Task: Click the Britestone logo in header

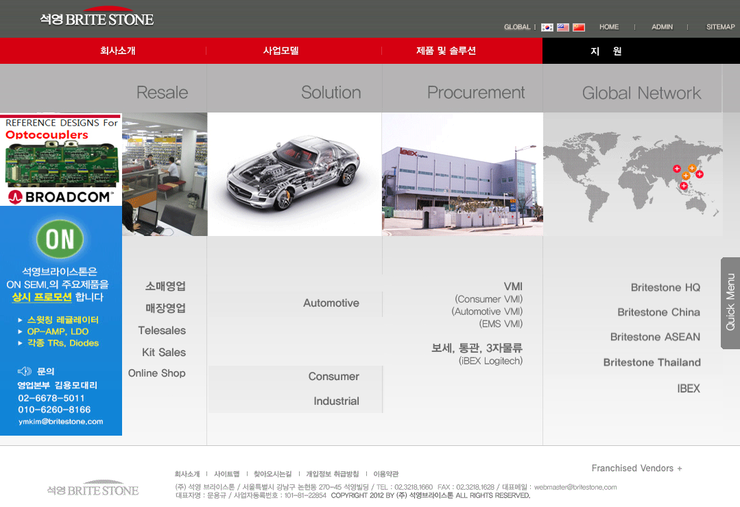Action: [x=97, y=17]
